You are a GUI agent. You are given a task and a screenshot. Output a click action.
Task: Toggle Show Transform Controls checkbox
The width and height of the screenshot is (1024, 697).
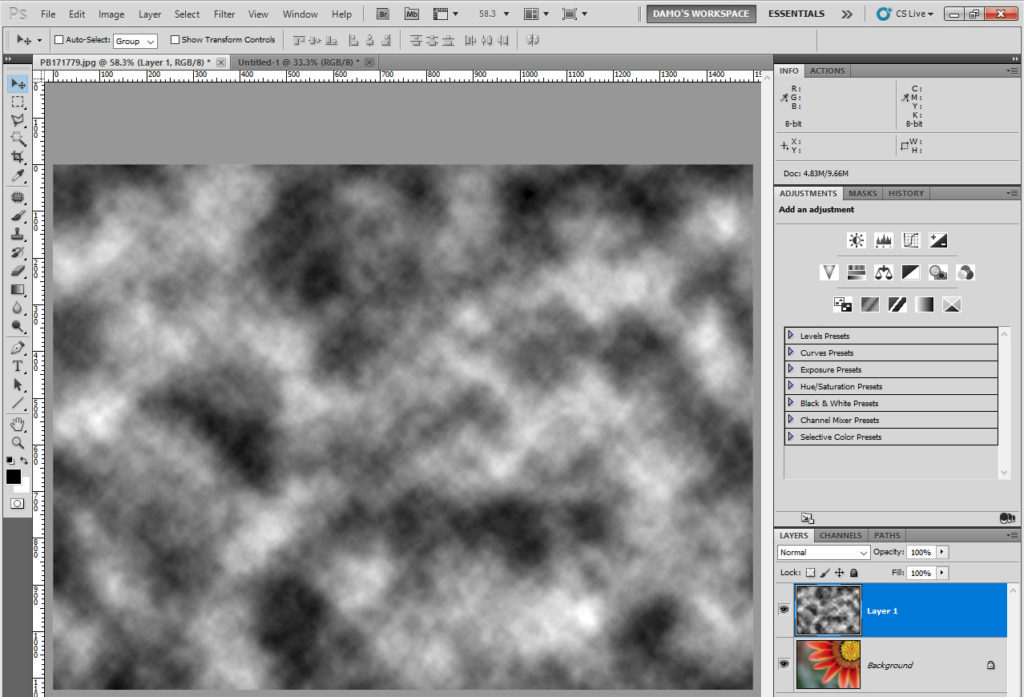(175, 40)
